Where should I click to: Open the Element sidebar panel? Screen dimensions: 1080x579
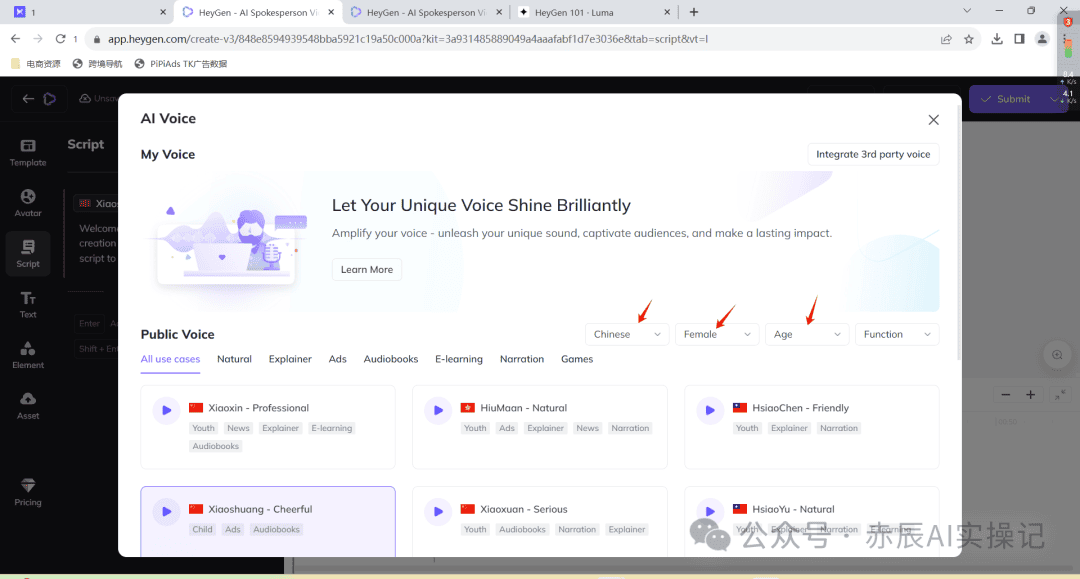point(28,354)
